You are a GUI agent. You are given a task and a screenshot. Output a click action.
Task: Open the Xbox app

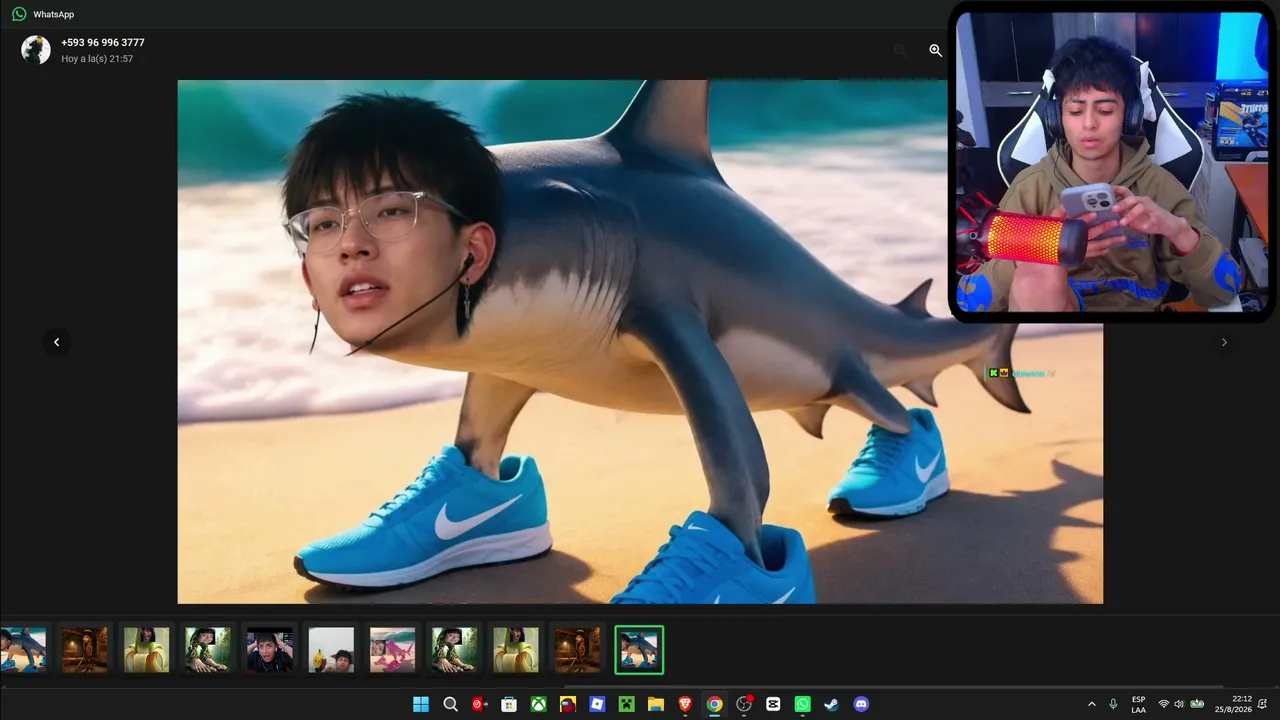pyautogui.click(x=538, y=704)
